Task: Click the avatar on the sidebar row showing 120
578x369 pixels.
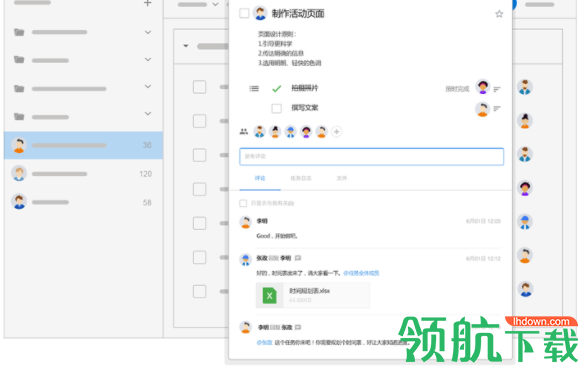Action: [x=19, y=173]
